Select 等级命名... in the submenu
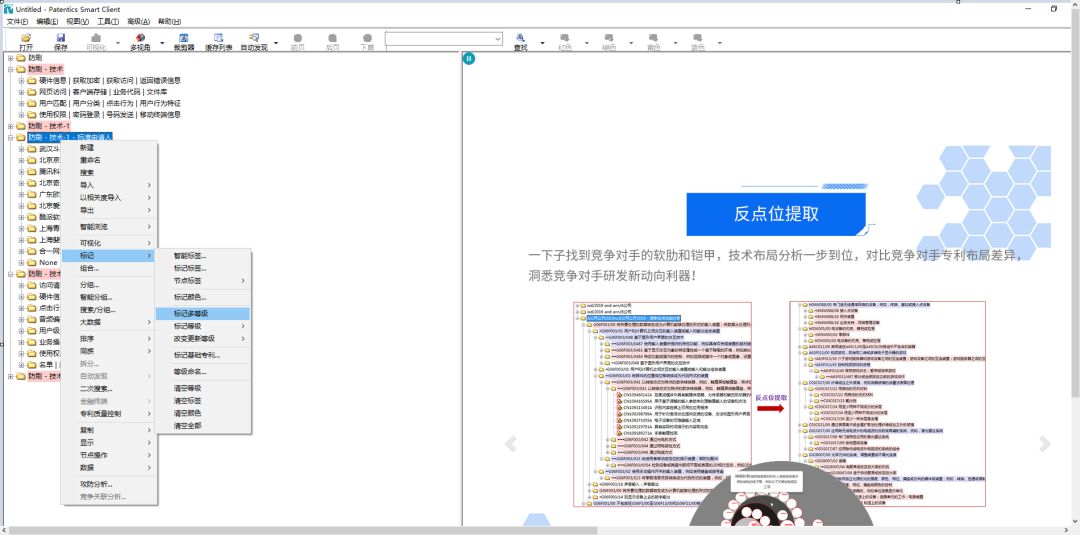This screenshot has height=535, width=1080. tap(202, 372)
